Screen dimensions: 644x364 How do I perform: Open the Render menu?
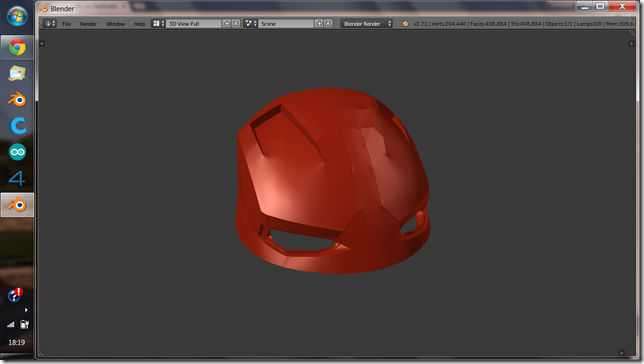click(x=88, y=24)
